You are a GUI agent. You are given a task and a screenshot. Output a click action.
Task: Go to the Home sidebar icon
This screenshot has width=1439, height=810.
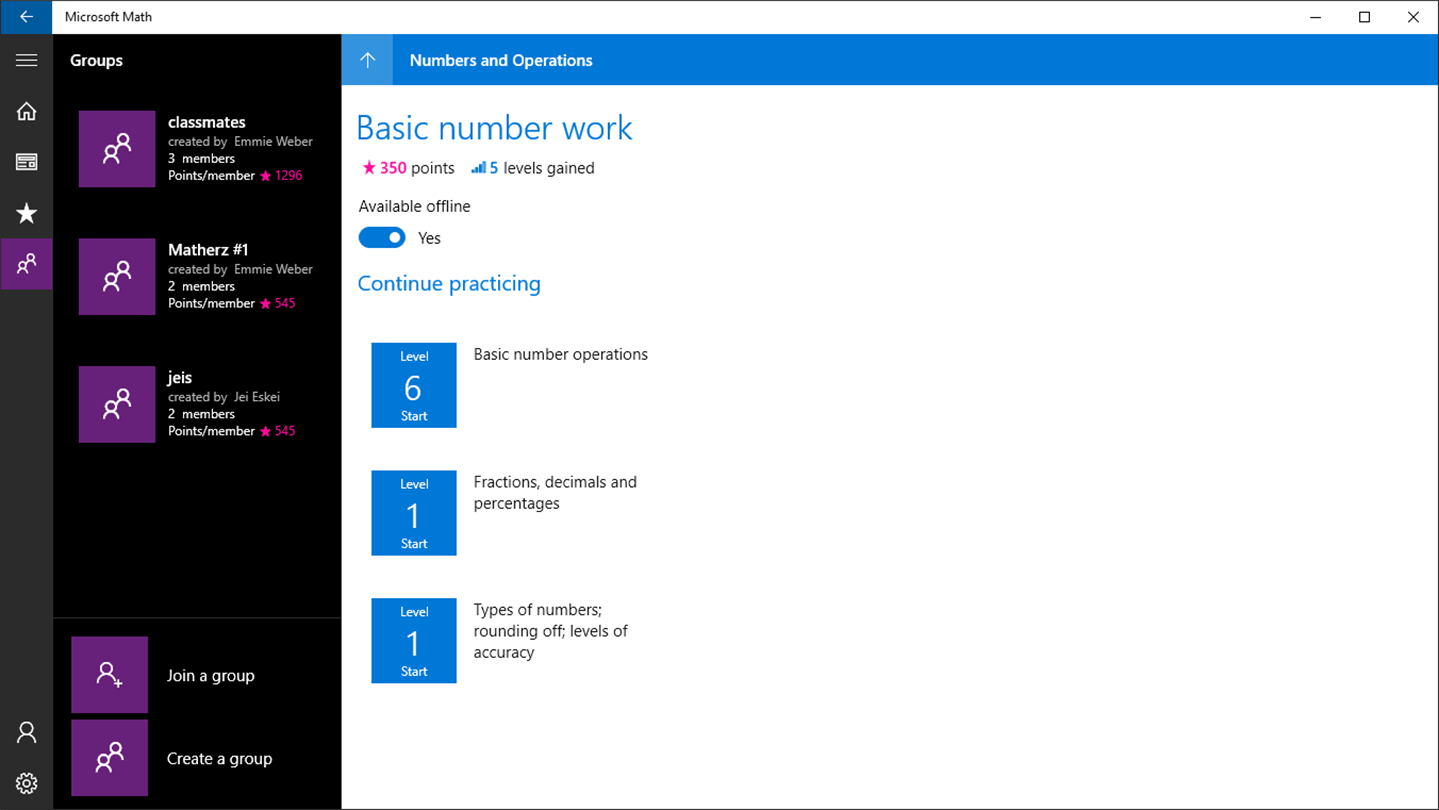(26, 111)
